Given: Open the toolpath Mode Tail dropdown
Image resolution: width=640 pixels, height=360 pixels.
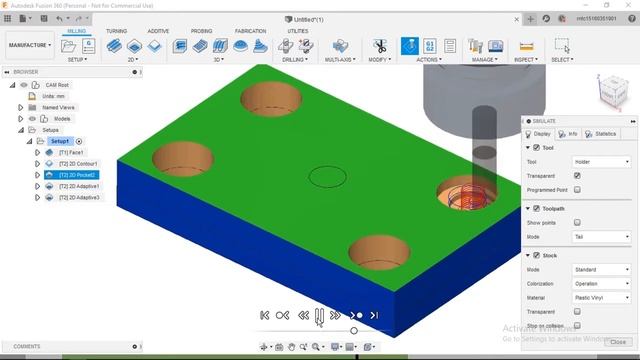Looking at the screenshot, I should pos(601,237).
